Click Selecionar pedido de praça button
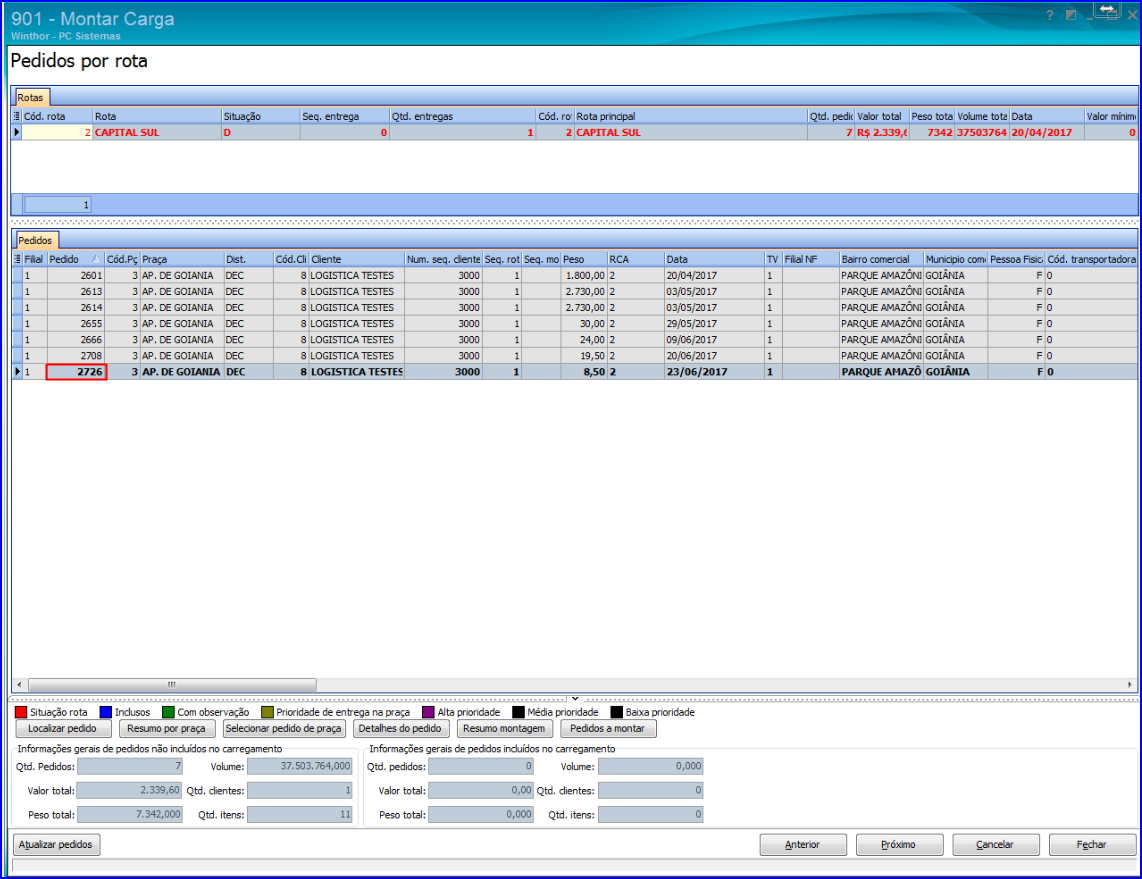The image size is (1142, 879). point(283,728)
